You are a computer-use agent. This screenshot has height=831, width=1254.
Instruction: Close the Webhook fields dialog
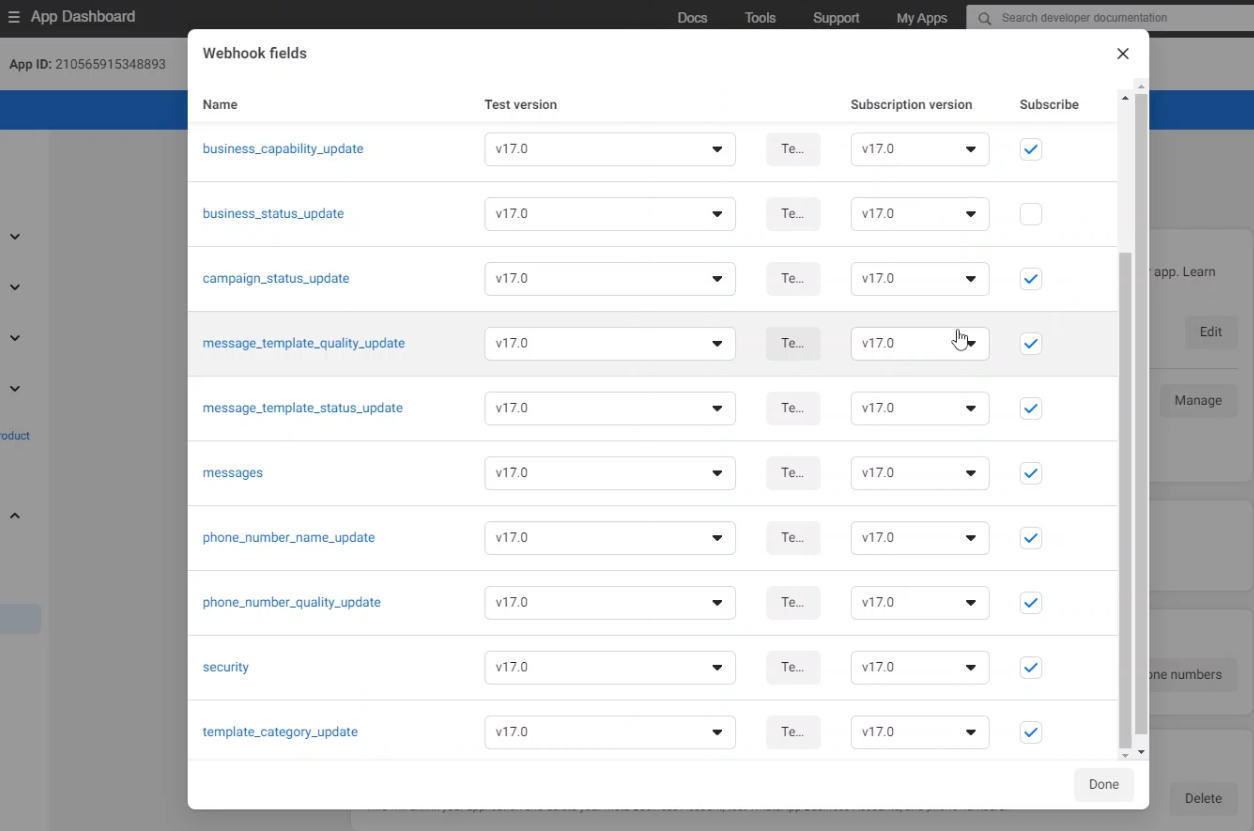pyautogui.click(x=1122, y=53)
